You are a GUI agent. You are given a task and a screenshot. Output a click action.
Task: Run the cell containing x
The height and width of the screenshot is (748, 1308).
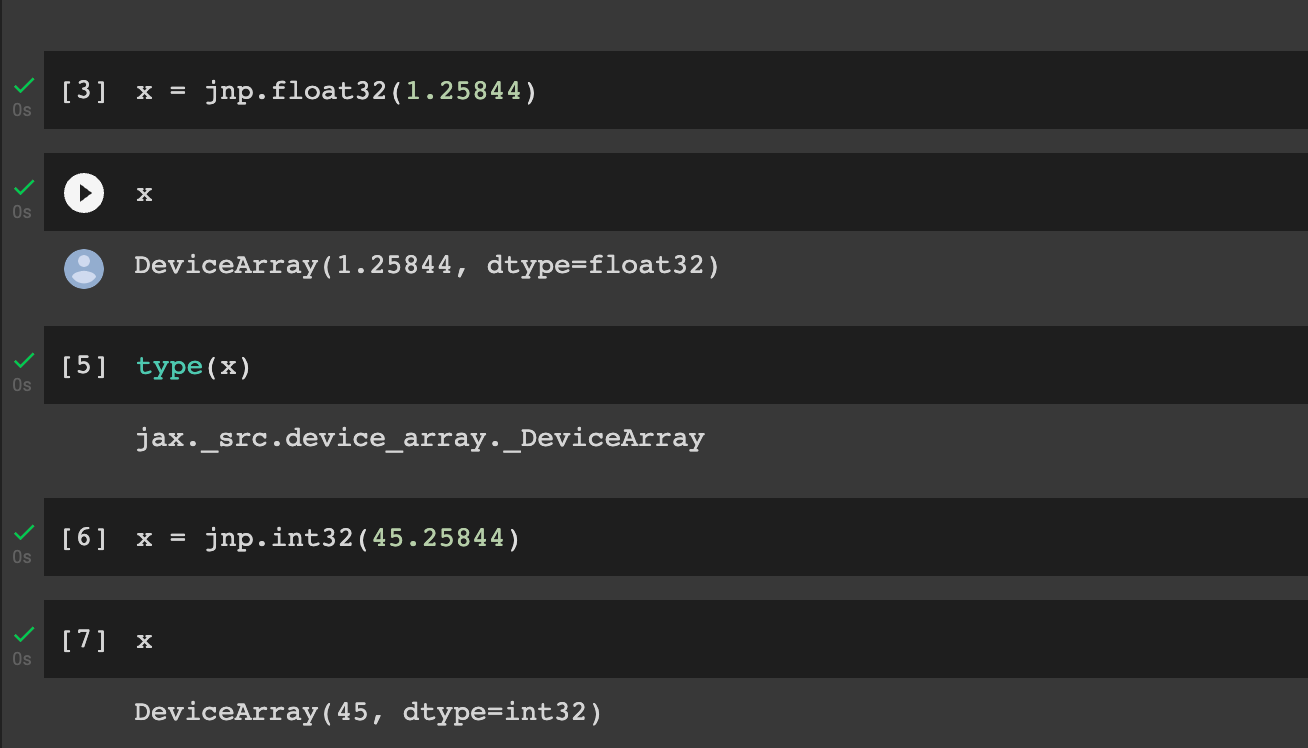point(84,193)
